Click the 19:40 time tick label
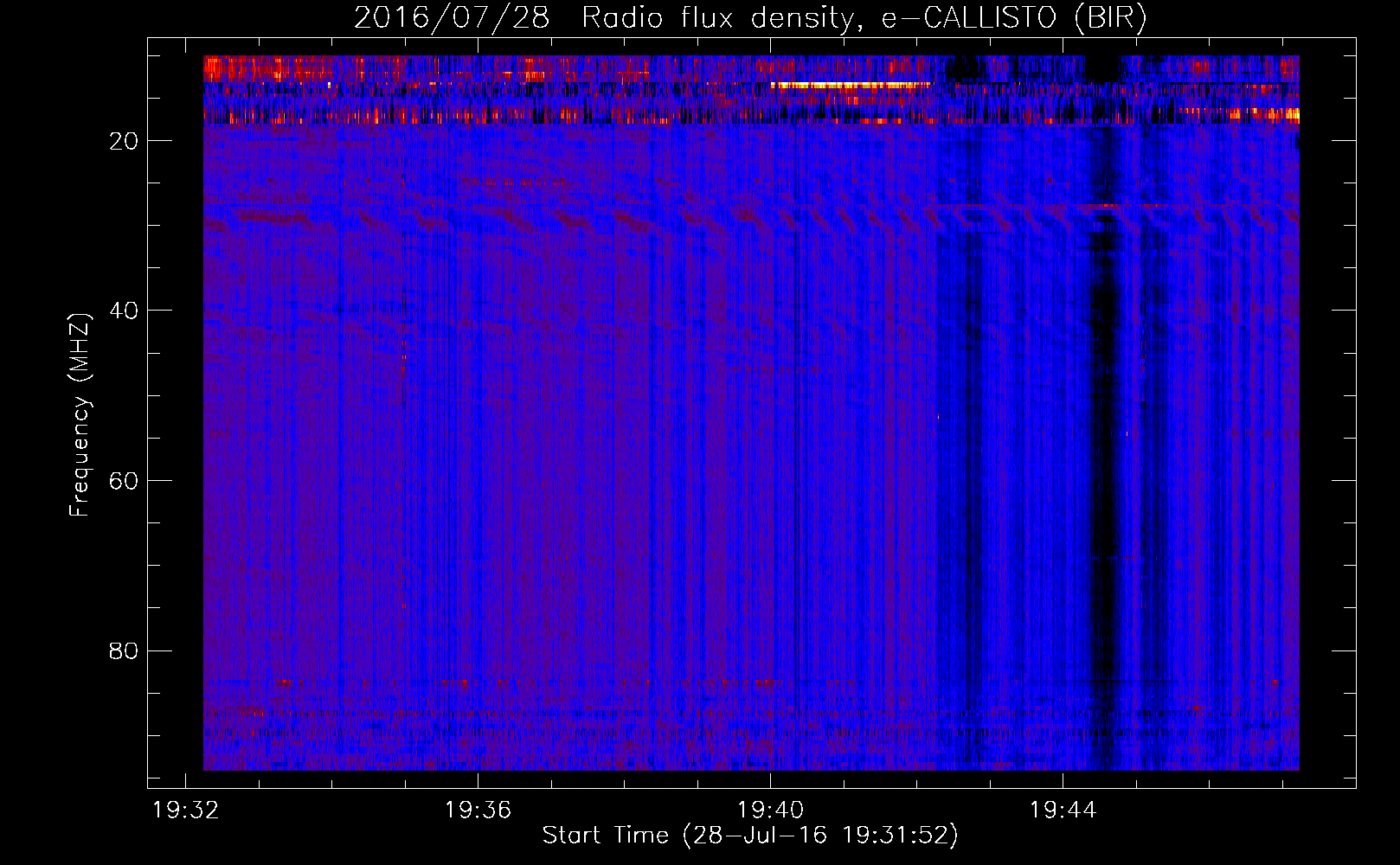The height and width of the screenshot is (865, 1400). (770, 811)
